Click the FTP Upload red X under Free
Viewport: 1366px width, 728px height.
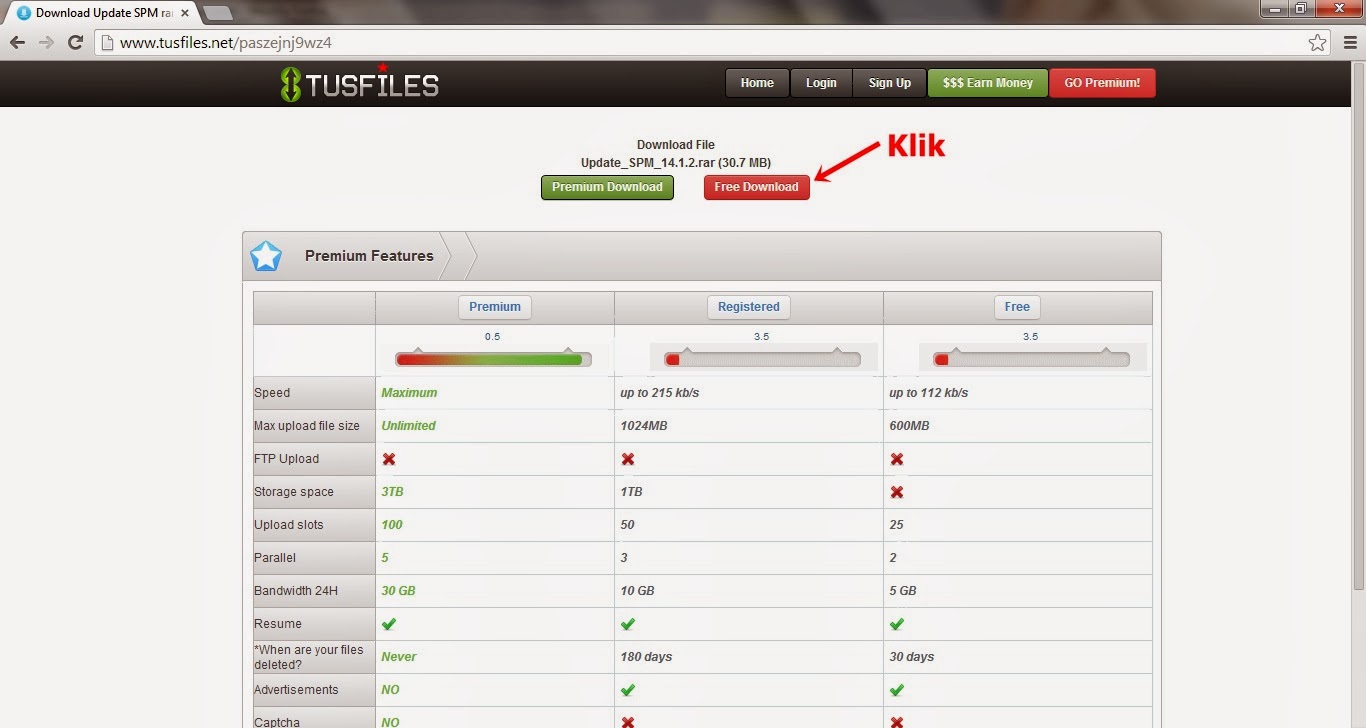pyautogui.click(x=897, y=459)
